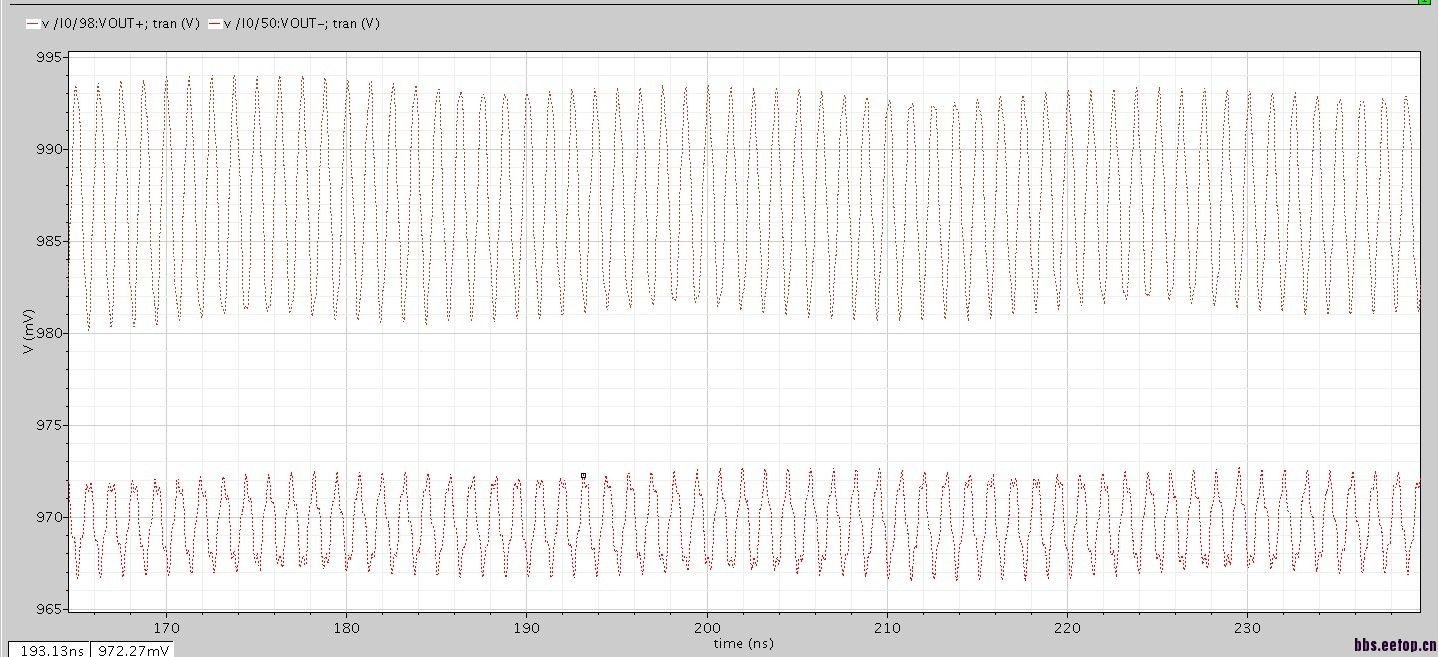Click the 972.27mV cursor voltage readout
Image resolution: width=1439 pixels, height=657 pixels.
(132, 650)
